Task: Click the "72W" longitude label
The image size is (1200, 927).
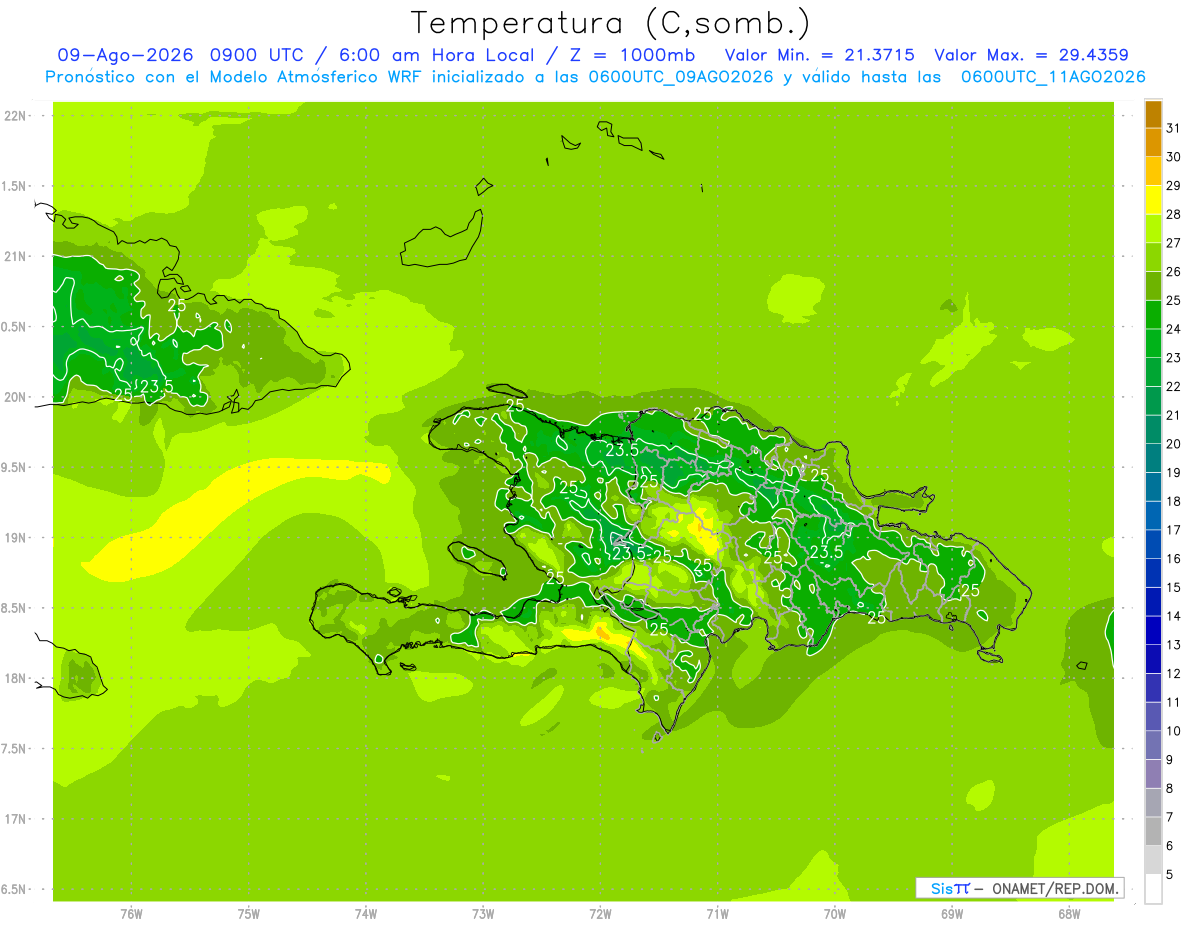Action: (x=600, y=914)
